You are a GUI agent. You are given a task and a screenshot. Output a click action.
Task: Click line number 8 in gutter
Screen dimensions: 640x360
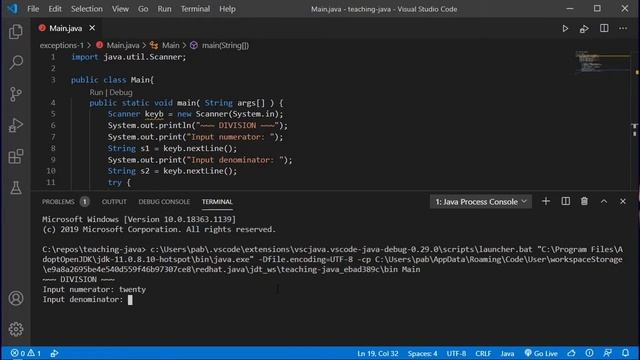click(53, 148)
